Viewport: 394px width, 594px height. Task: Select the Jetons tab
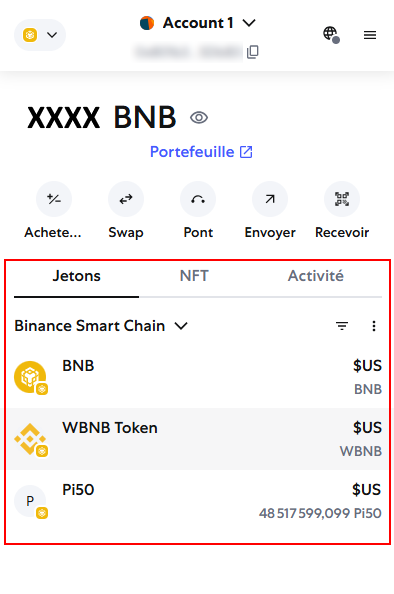point(77,276)
